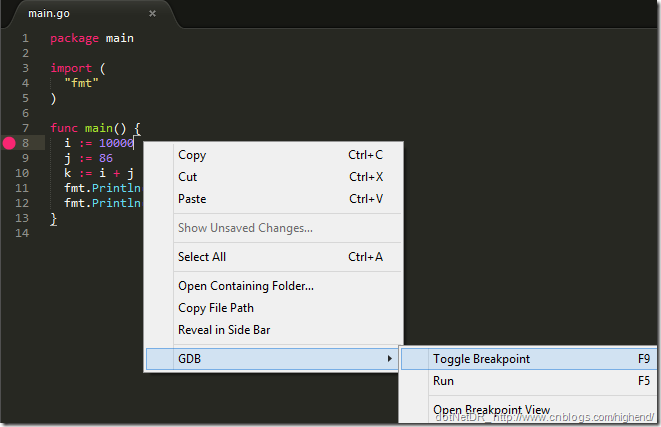Viewport: 661px width, 427px height.
Task: Click the 'package' keyword on line 1
Action: point(75,38)
